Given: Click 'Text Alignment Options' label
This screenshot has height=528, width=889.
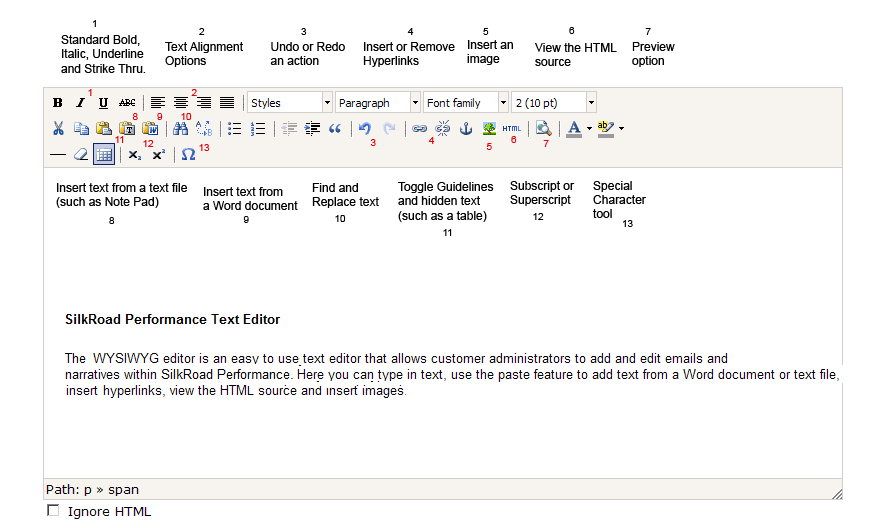Looking at the screenshot, I should [204, 54].
